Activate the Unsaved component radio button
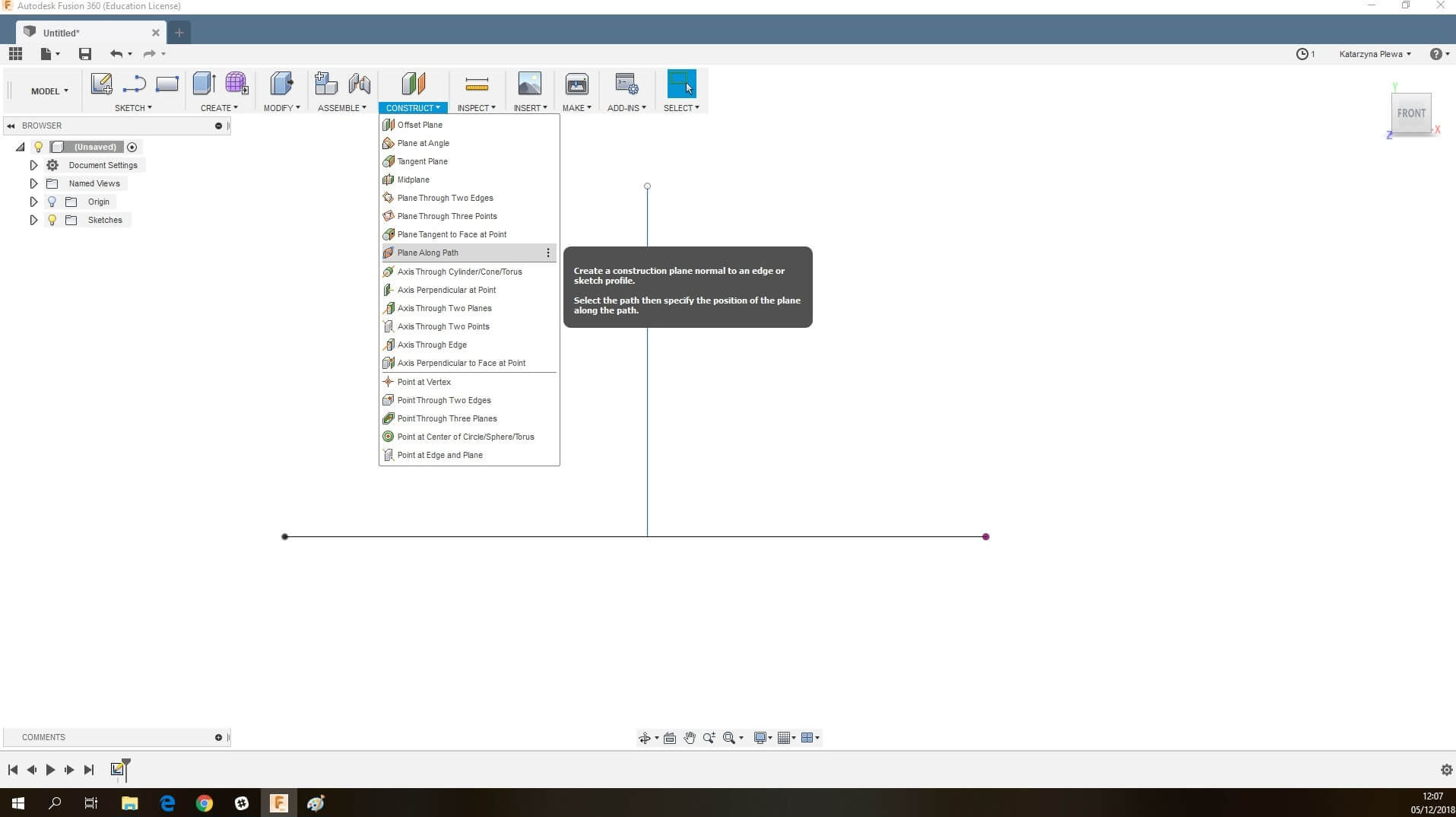This screenshot has height=817, width=1456. (x=132, y=147)
